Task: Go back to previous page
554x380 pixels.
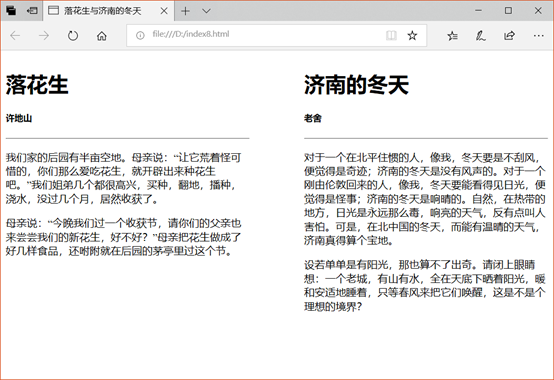Action: tap(15, 35)
